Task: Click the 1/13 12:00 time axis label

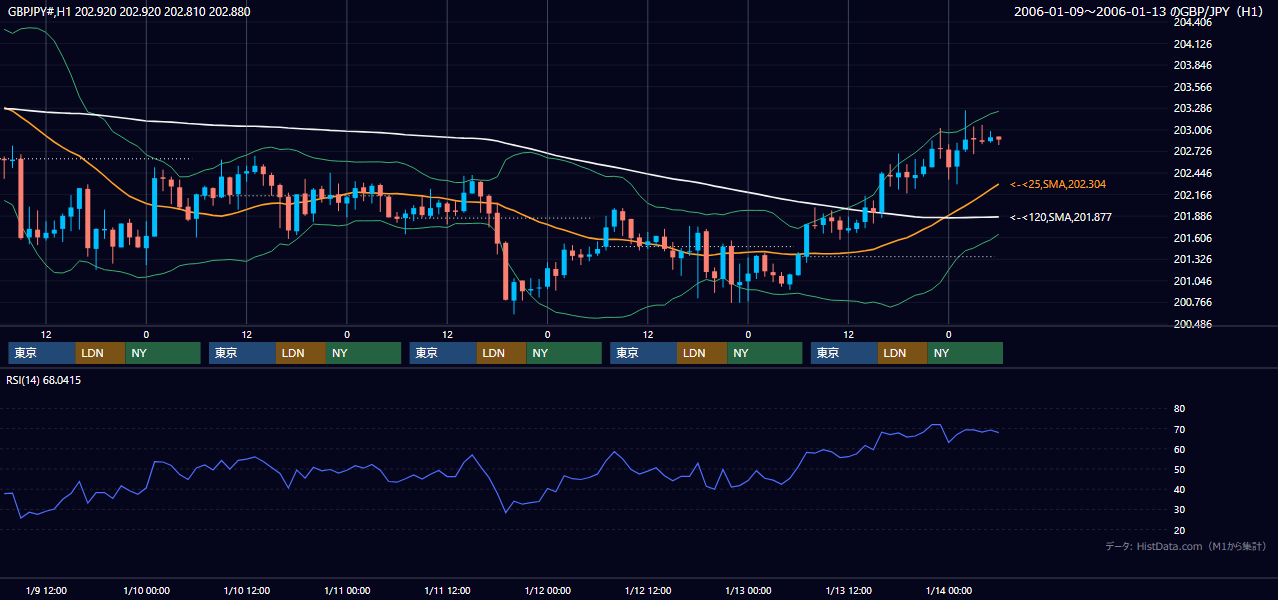Action: tap(849, 590)
